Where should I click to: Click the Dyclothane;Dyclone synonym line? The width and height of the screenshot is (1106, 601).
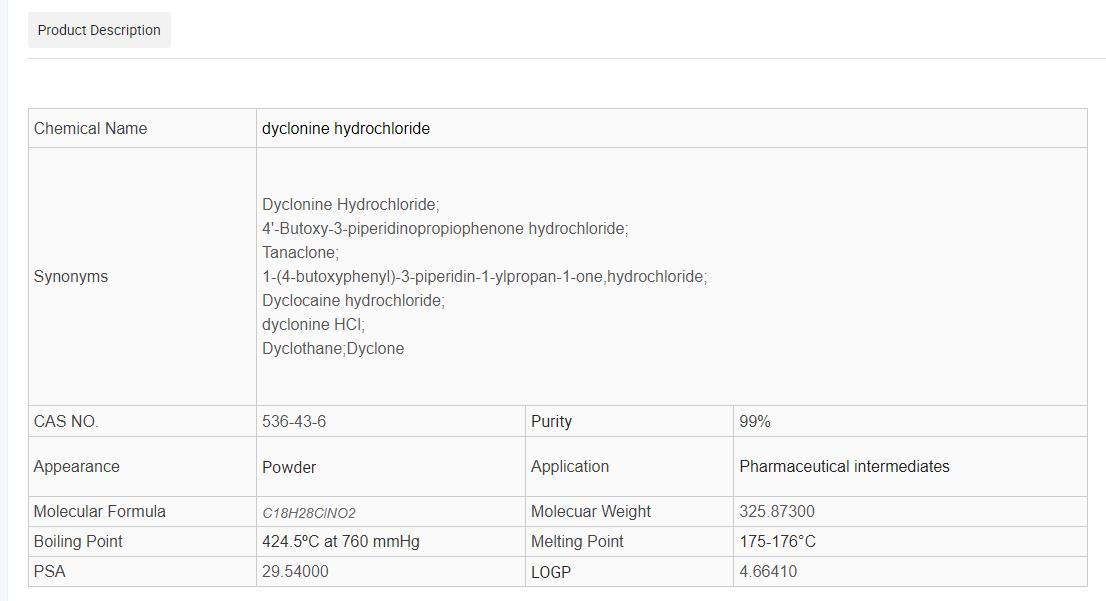pyautogui.click(x=333, y=348)
